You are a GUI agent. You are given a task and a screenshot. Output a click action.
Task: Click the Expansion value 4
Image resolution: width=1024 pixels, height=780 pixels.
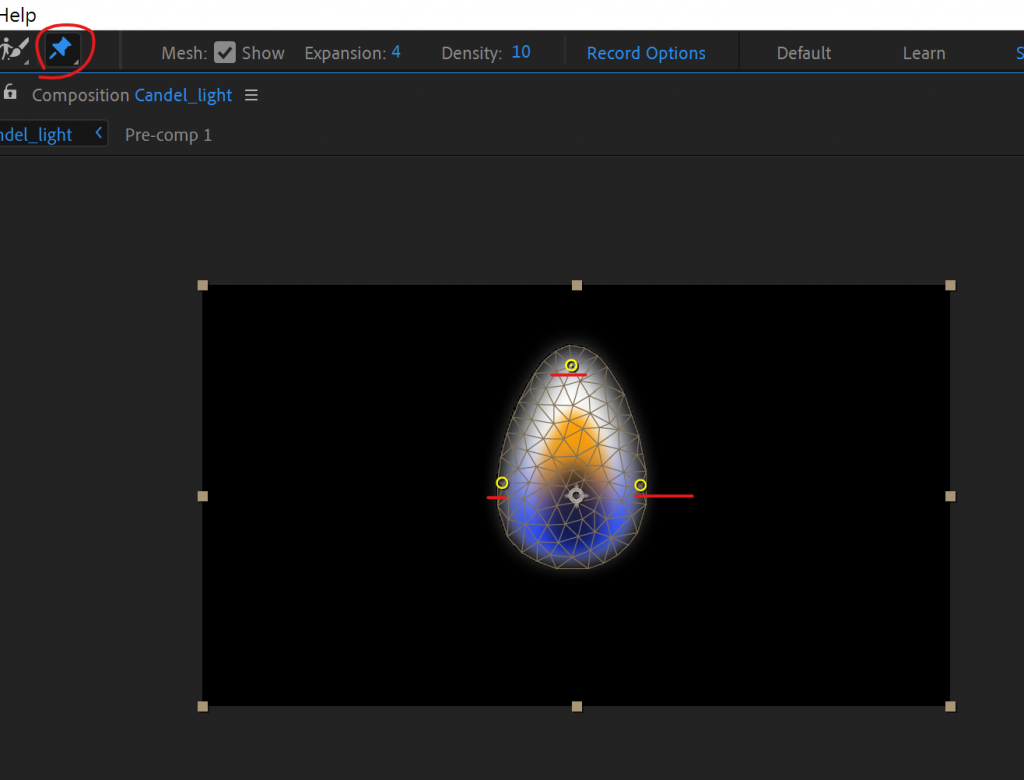(396, 52)
